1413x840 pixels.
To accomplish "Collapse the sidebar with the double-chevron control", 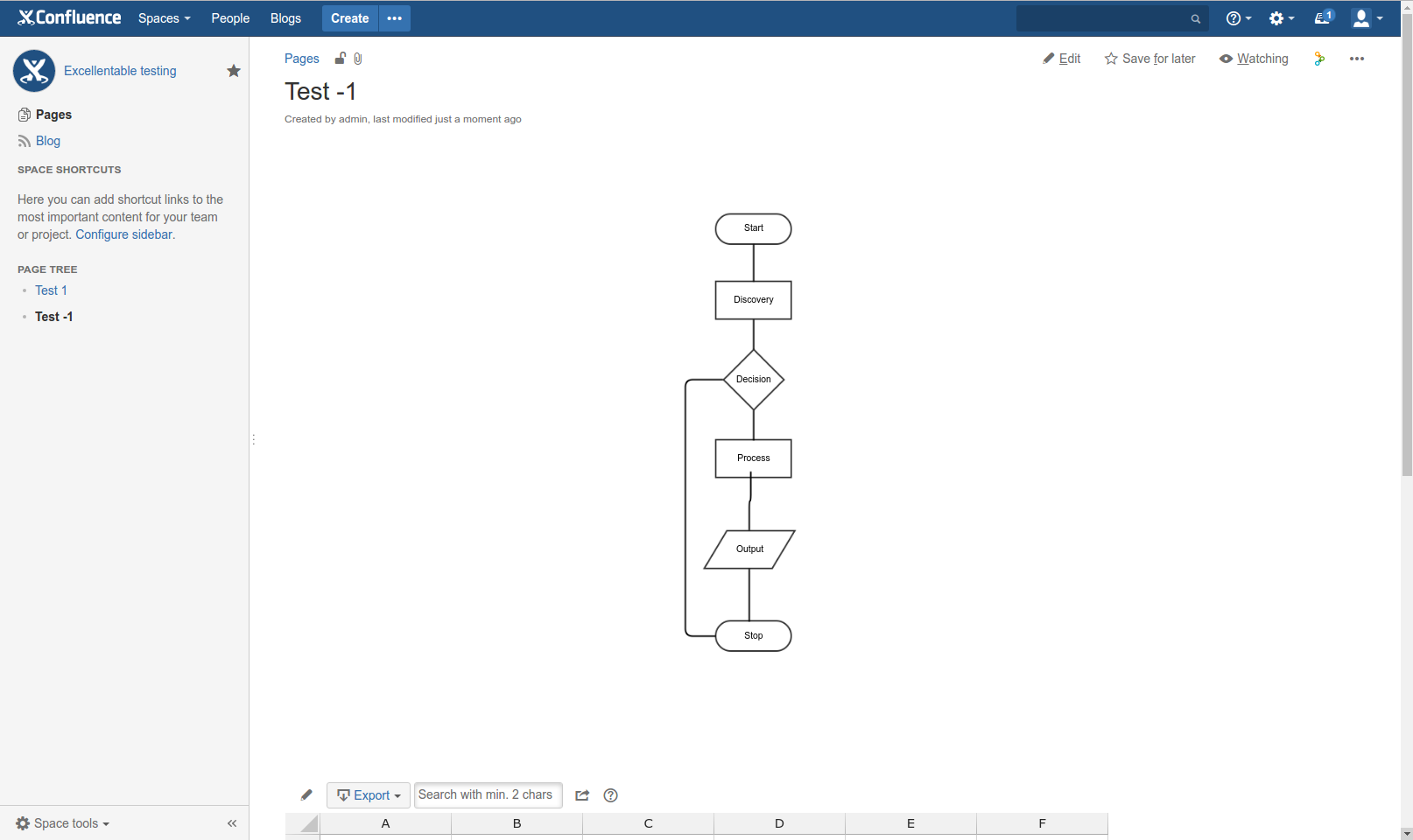I will coord(232,823).
